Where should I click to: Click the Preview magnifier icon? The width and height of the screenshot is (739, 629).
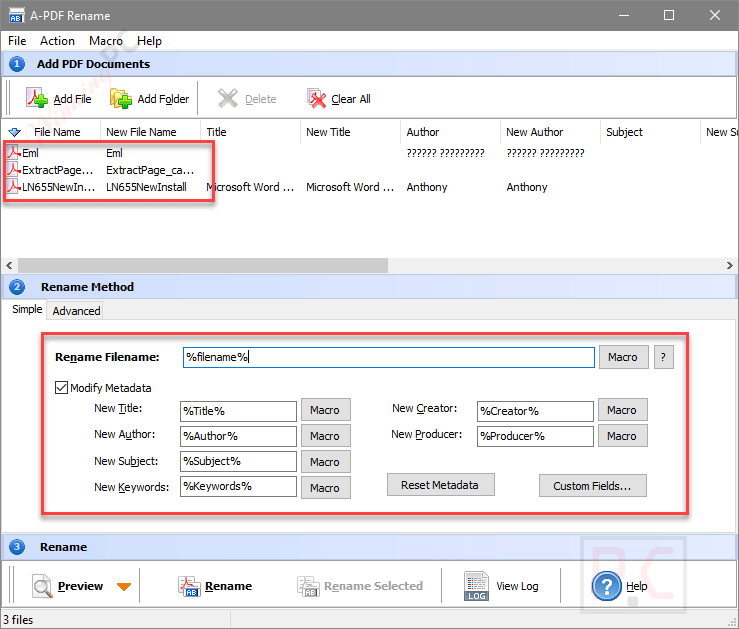pos(42,586)
